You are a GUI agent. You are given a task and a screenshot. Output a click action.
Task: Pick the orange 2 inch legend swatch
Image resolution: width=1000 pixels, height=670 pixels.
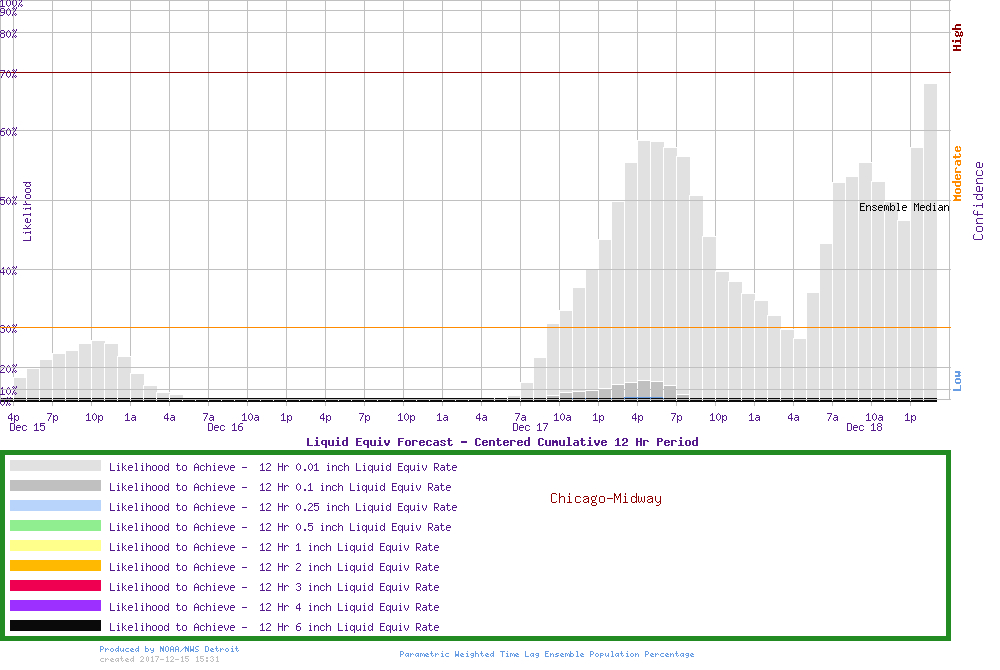55,566
